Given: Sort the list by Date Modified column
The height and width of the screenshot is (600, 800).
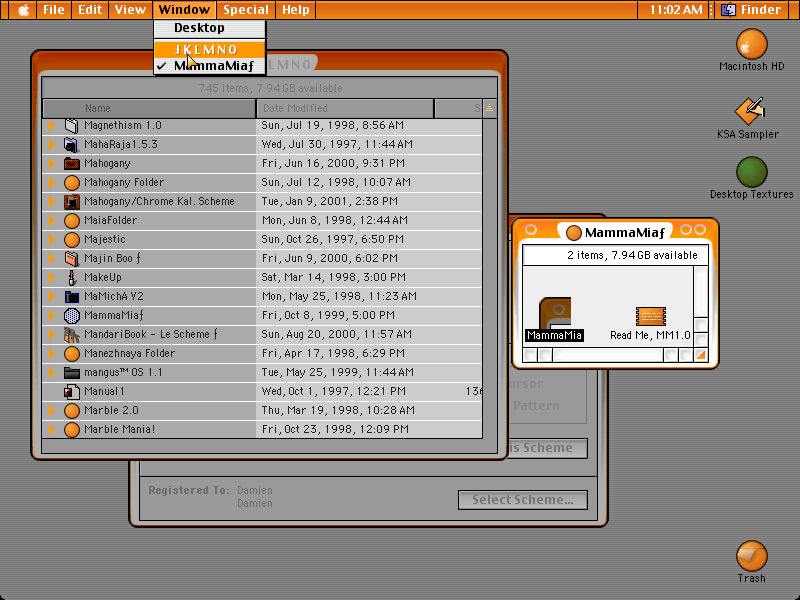Looking at the screenshot, I should click(345, 109).
